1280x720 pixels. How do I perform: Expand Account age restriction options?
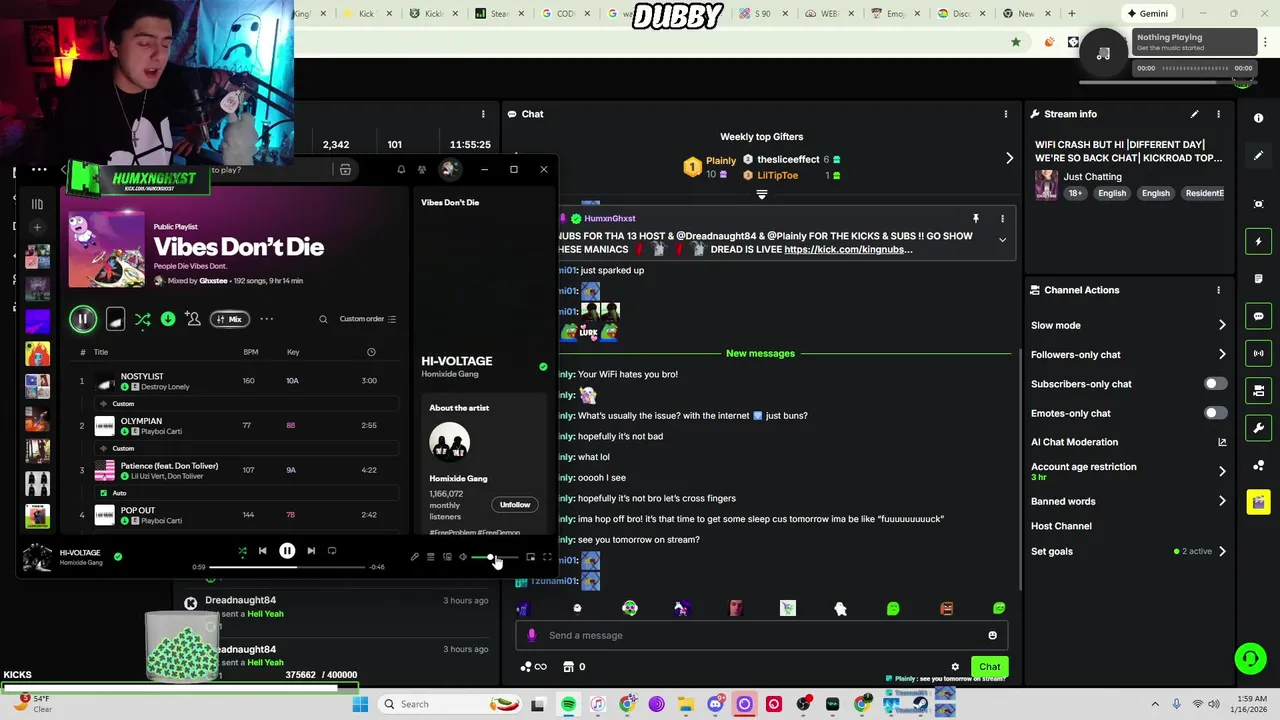(x=1222, y=471)
